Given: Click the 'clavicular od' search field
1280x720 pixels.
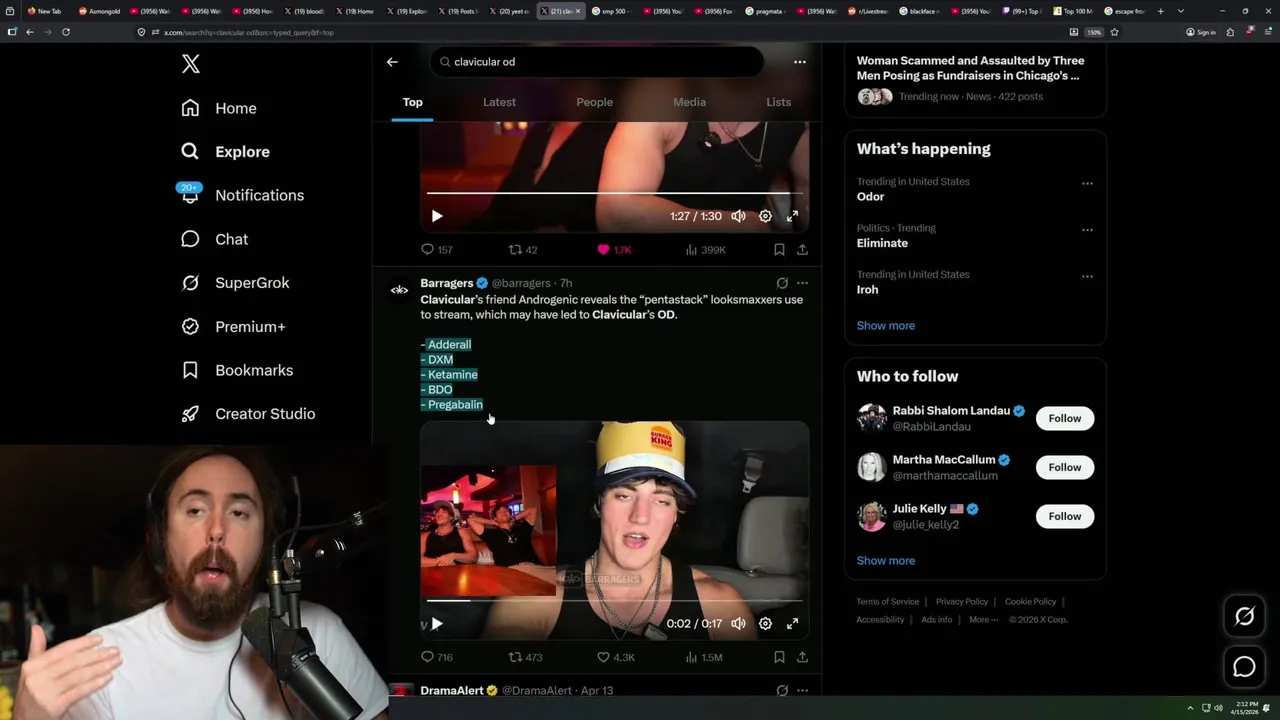Looking at the screenshot, I should tap(597, 62).
